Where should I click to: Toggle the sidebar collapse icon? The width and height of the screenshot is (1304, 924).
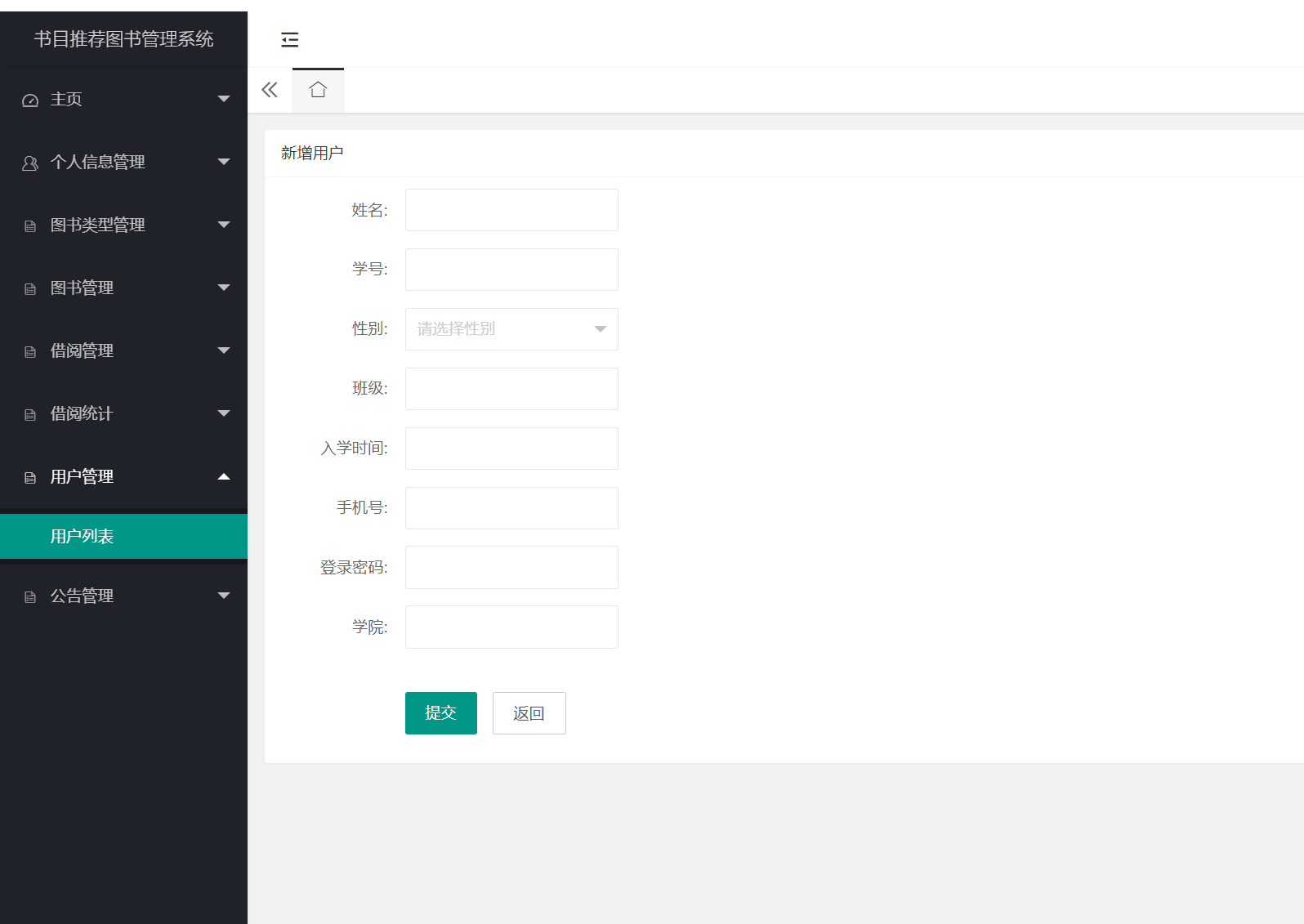coord(289,39)
